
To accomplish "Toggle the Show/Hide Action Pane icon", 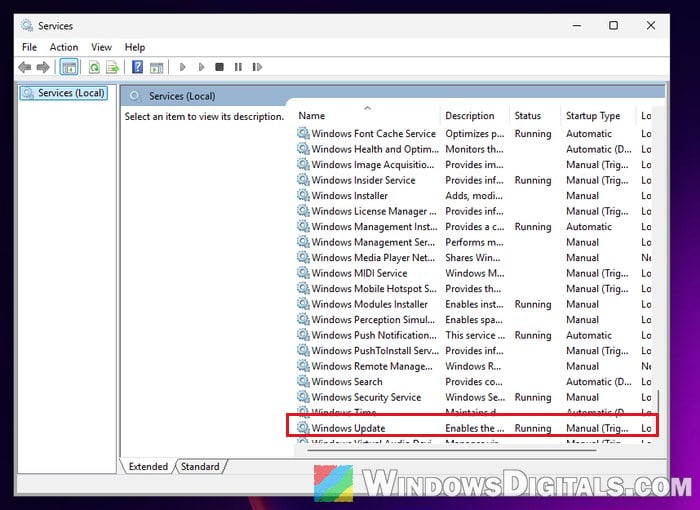I will (156, 67).
